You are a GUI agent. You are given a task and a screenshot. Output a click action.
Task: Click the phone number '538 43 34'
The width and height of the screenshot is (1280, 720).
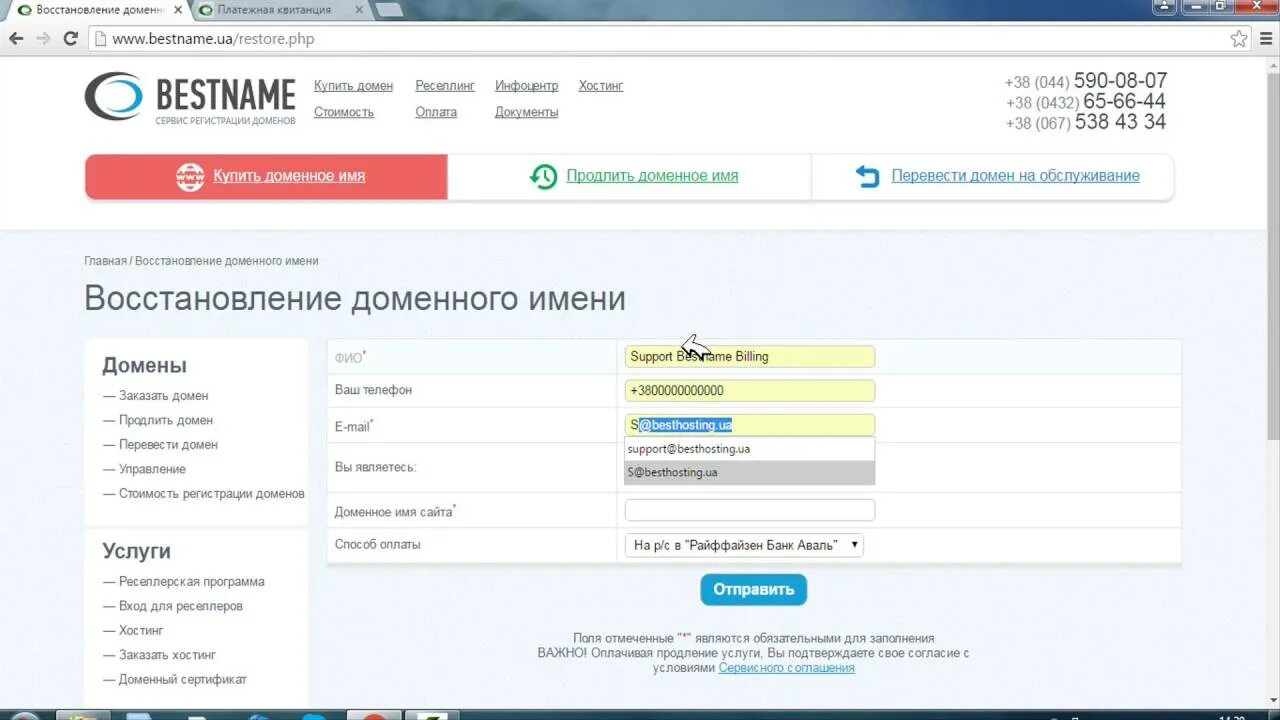(x=1120, y=122)
